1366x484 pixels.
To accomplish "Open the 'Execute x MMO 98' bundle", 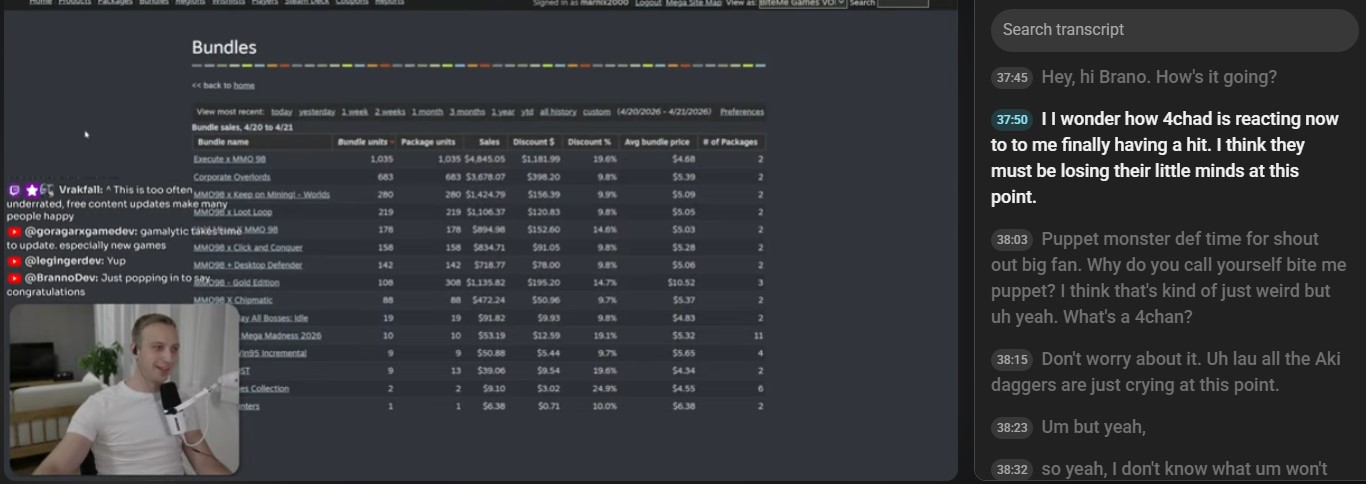I will point(229,159).
